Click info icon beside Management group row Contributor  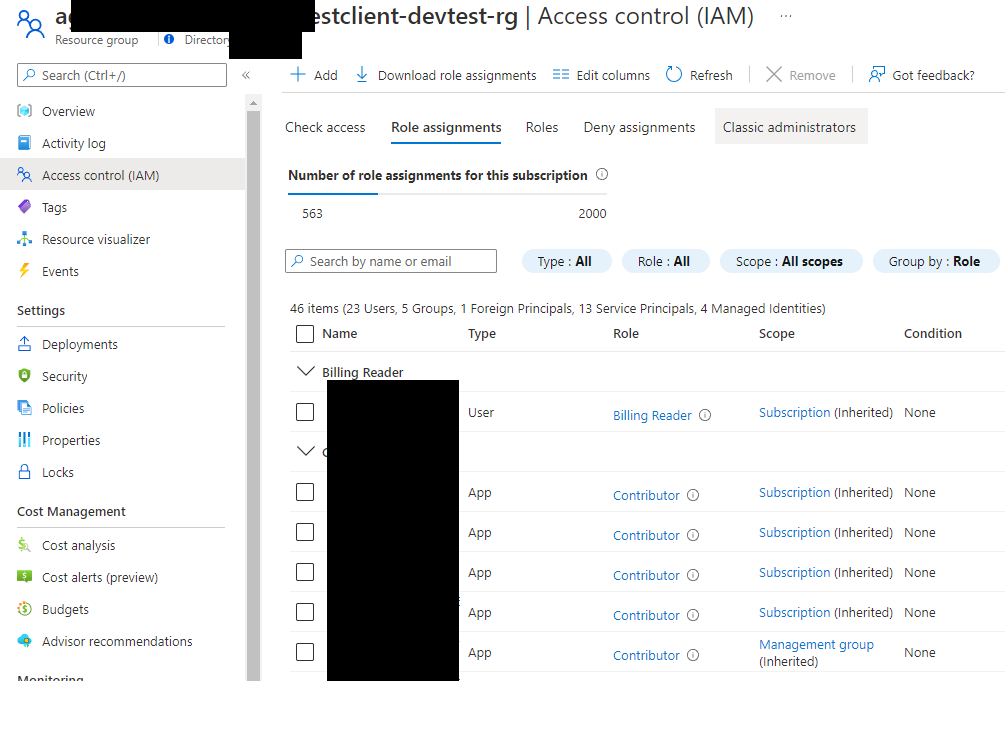[693, 655]
